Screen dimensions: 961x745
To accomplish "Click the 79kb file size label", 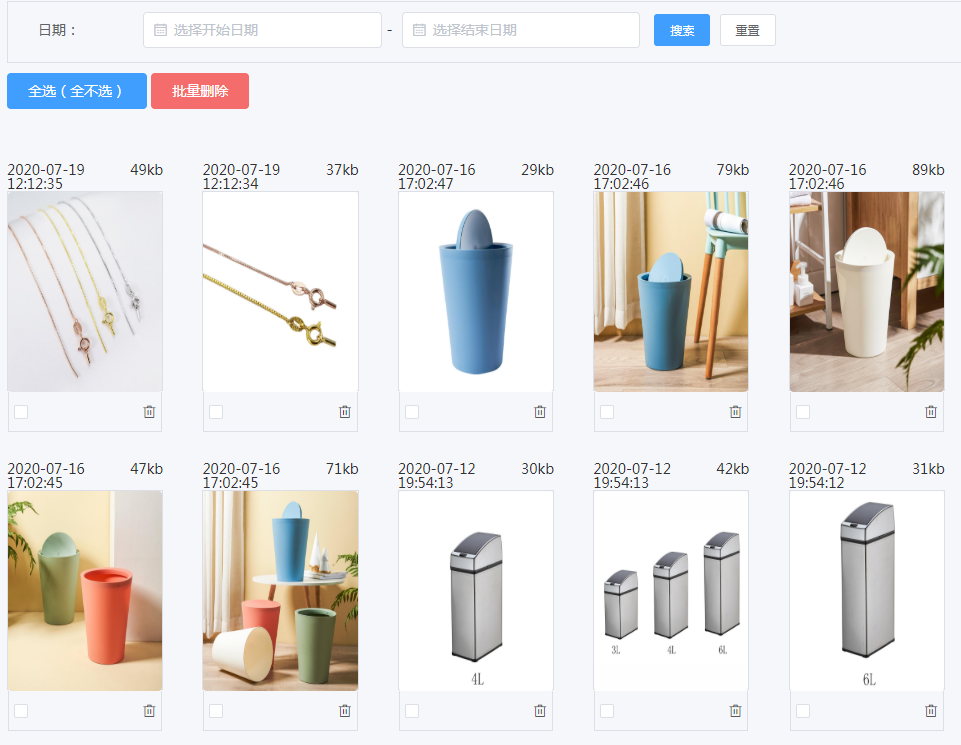I will 733,170.
